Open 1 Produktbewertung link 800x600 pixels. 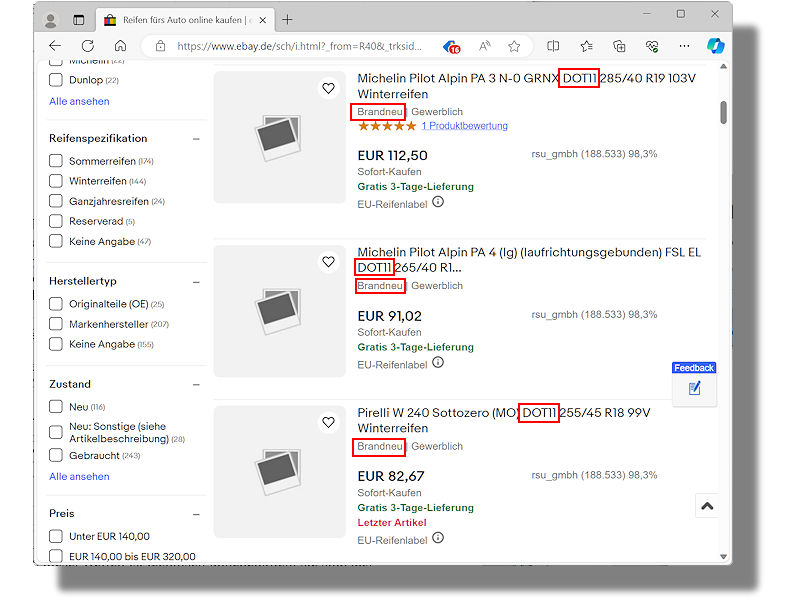point(464,126)
